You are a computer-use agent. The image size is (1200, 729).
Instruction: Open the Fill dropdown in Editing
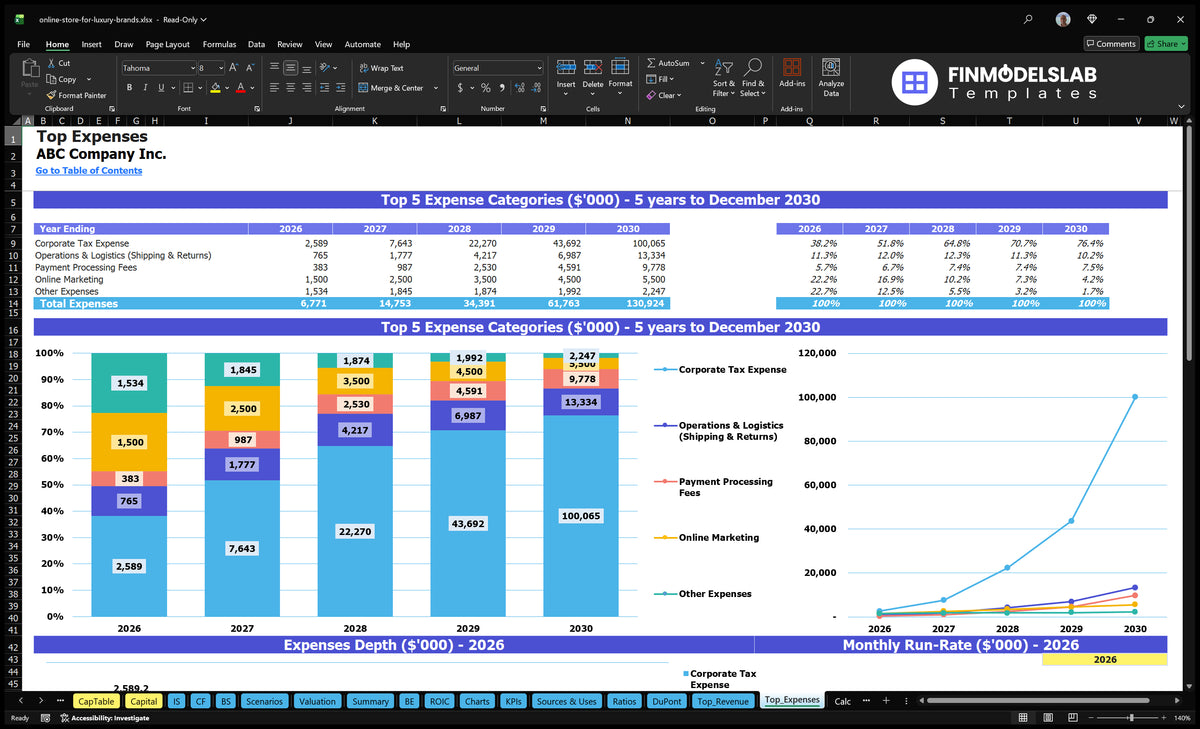[661, 79]
